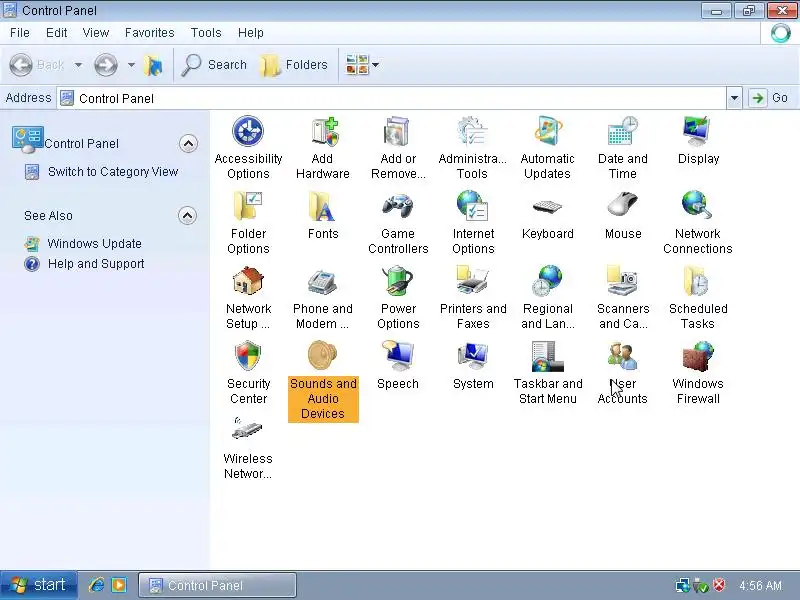
Task: Open Accessibility Options icon
Action: point(248,132)
